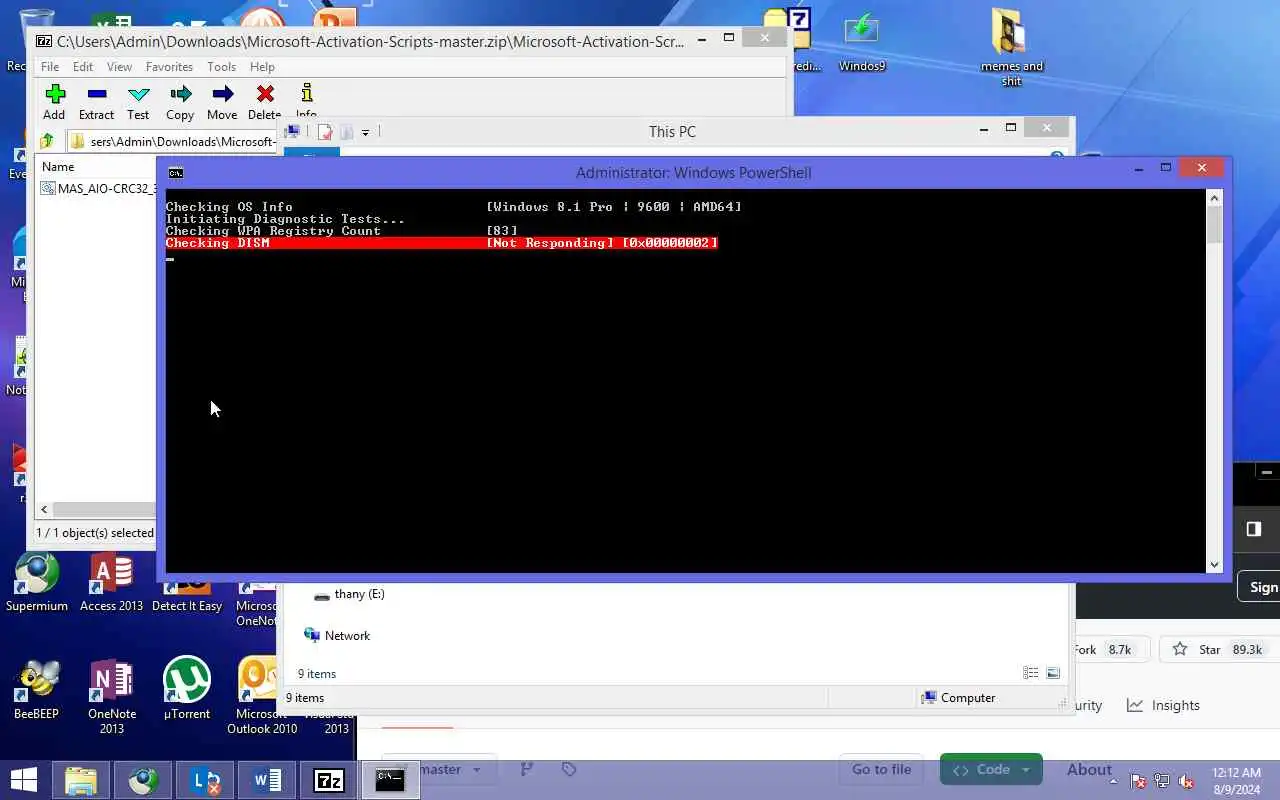Click the browser side panel icon
This screenshot has height=800, width=1280.
[x=1254, y=529]
